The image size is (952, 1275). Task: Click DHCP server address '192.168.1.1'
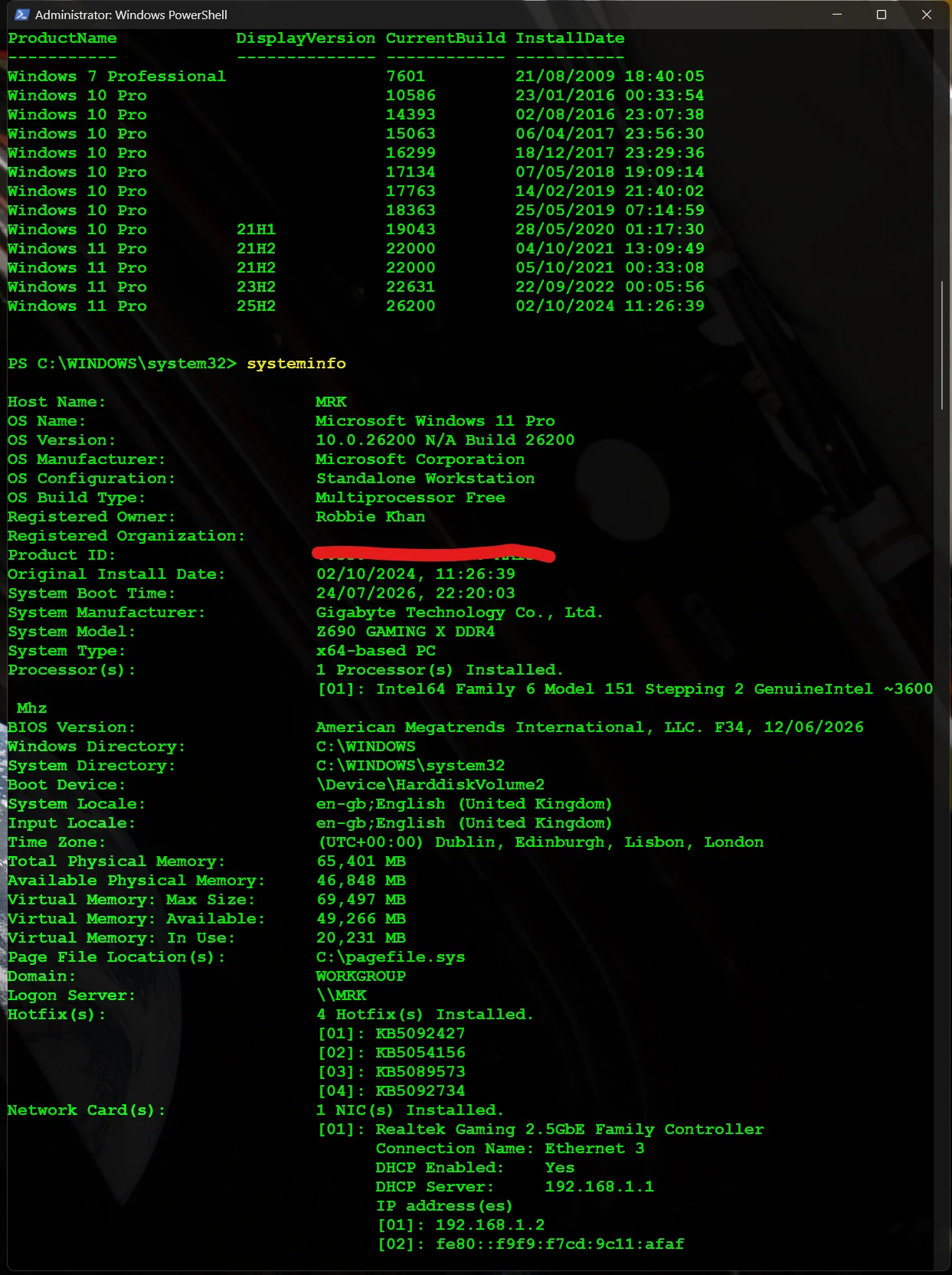click(600, 1187)
